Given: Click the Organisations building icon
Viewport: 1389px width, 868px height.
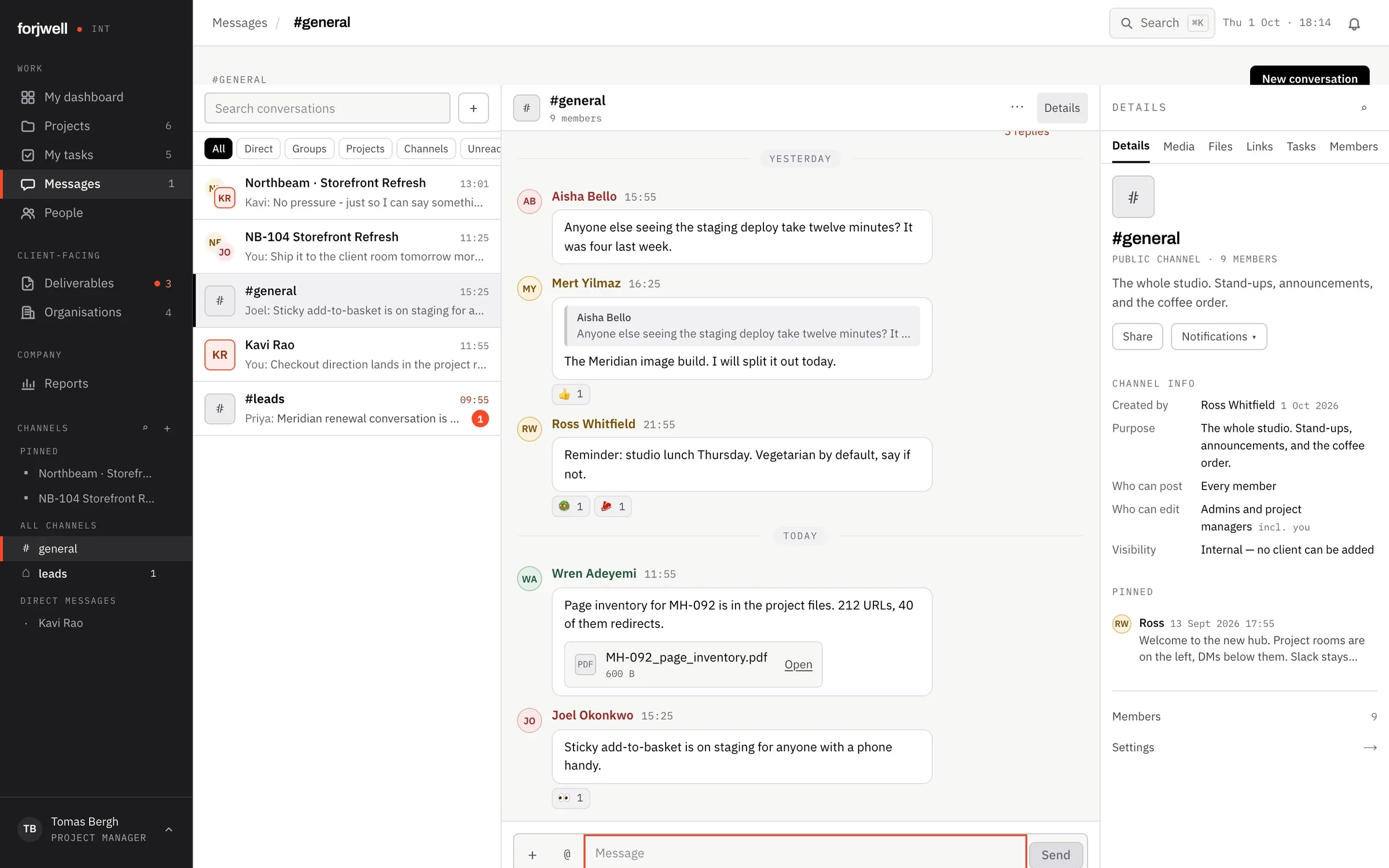Looking at the screenshot, I should [x=28, y=312].
